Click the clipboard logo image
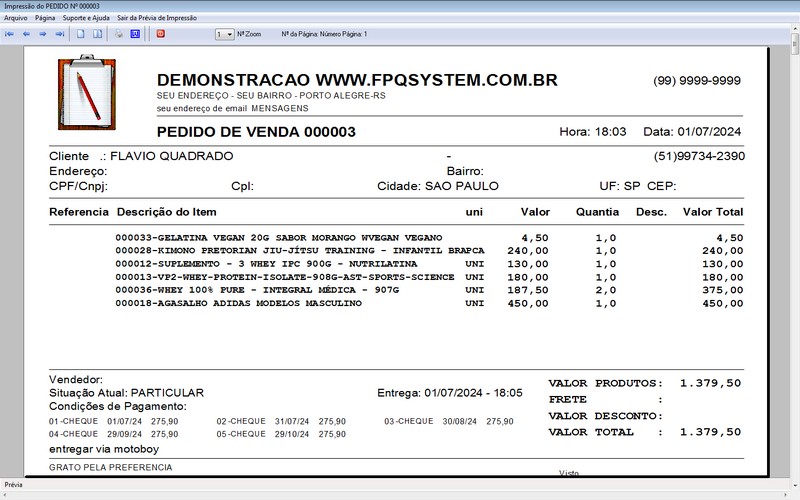 (x=87, y=92)
